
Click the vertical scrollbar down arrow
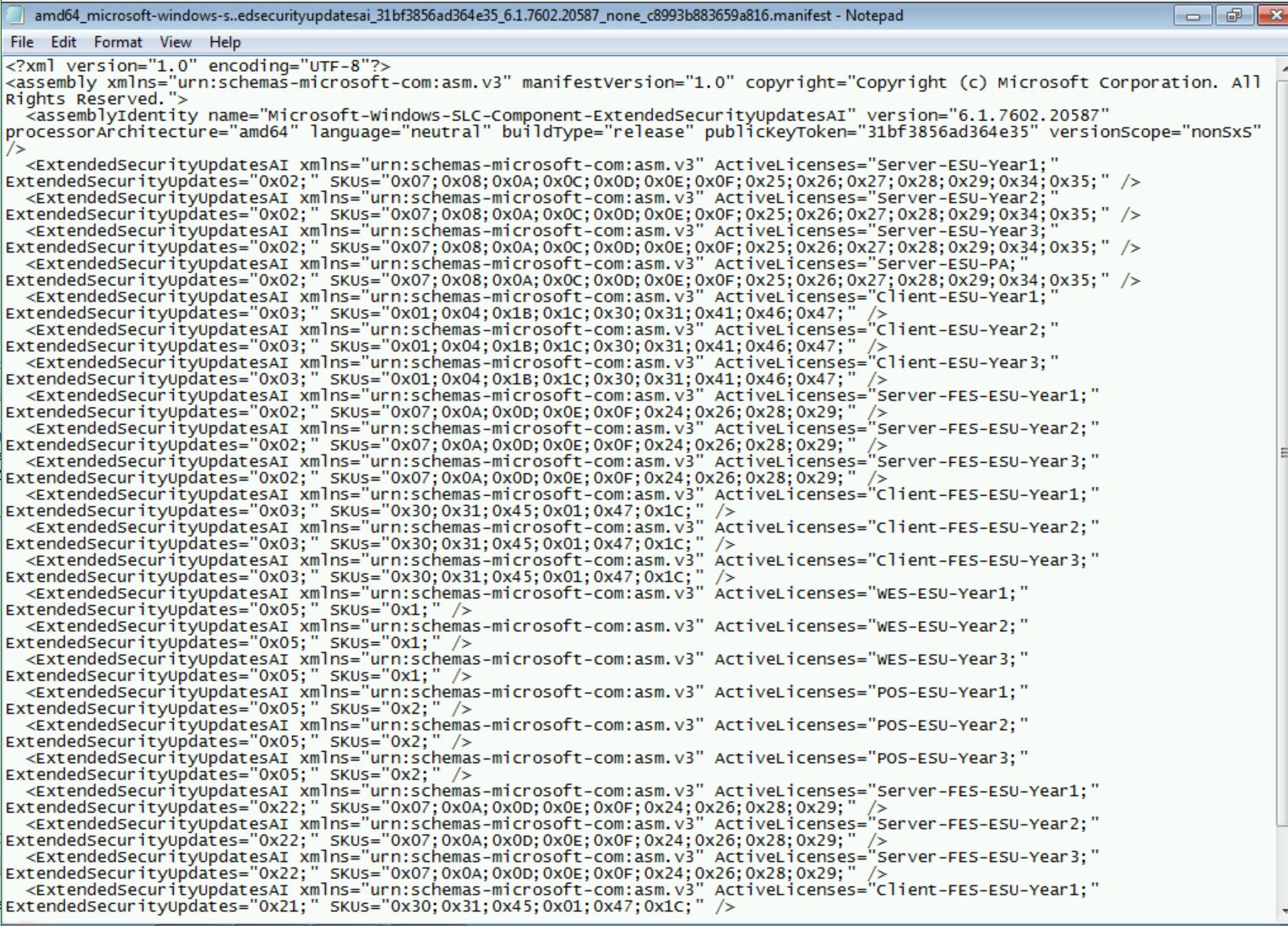click(1283, 912)
